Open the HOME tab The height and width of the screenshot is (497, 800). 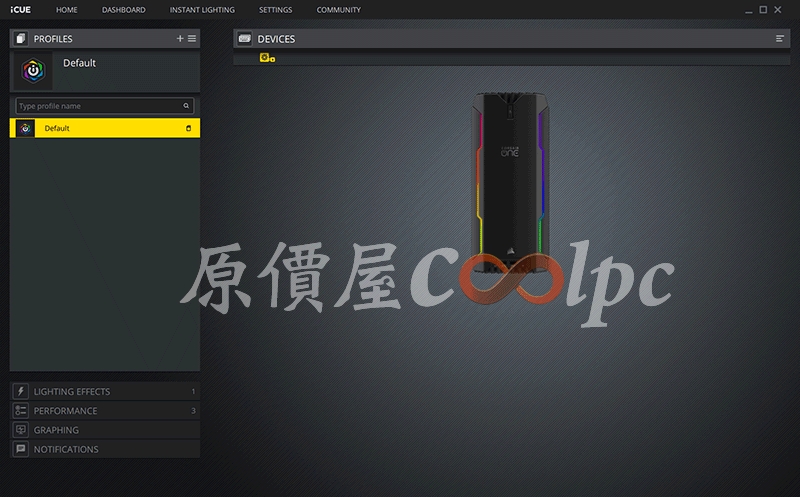(x=66, y=10)
